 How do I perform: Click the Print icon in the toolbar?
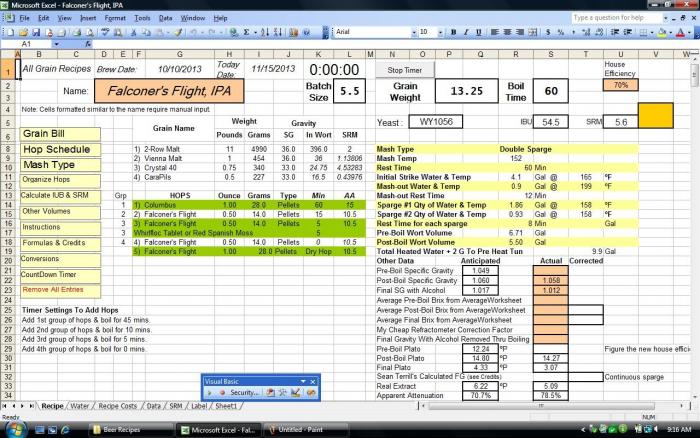coord(77,32)
